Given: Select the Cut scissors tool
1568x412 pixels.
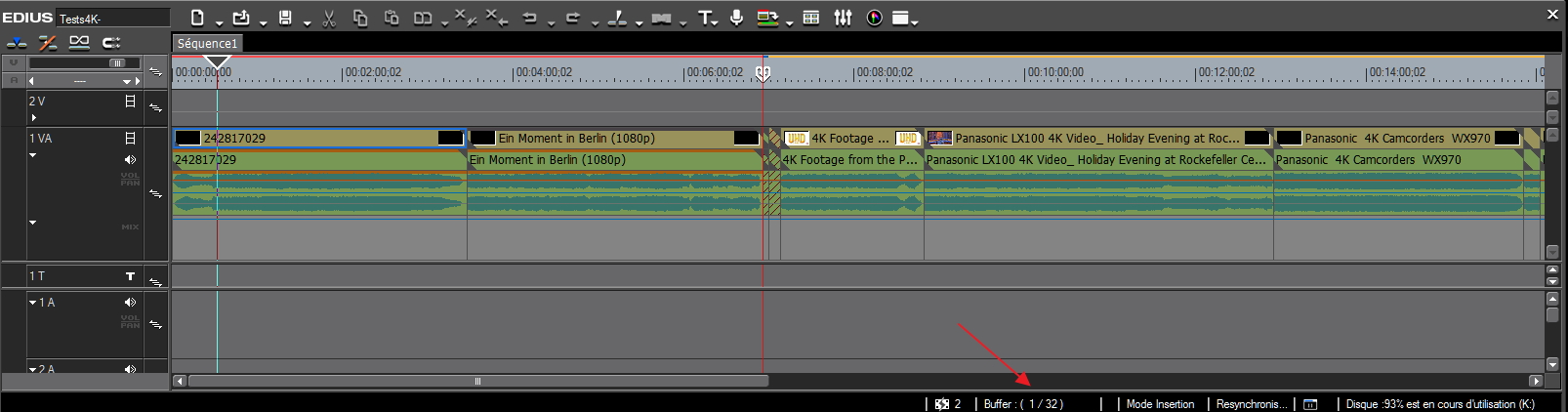Looking at the screenshot, I should [329, 18].
